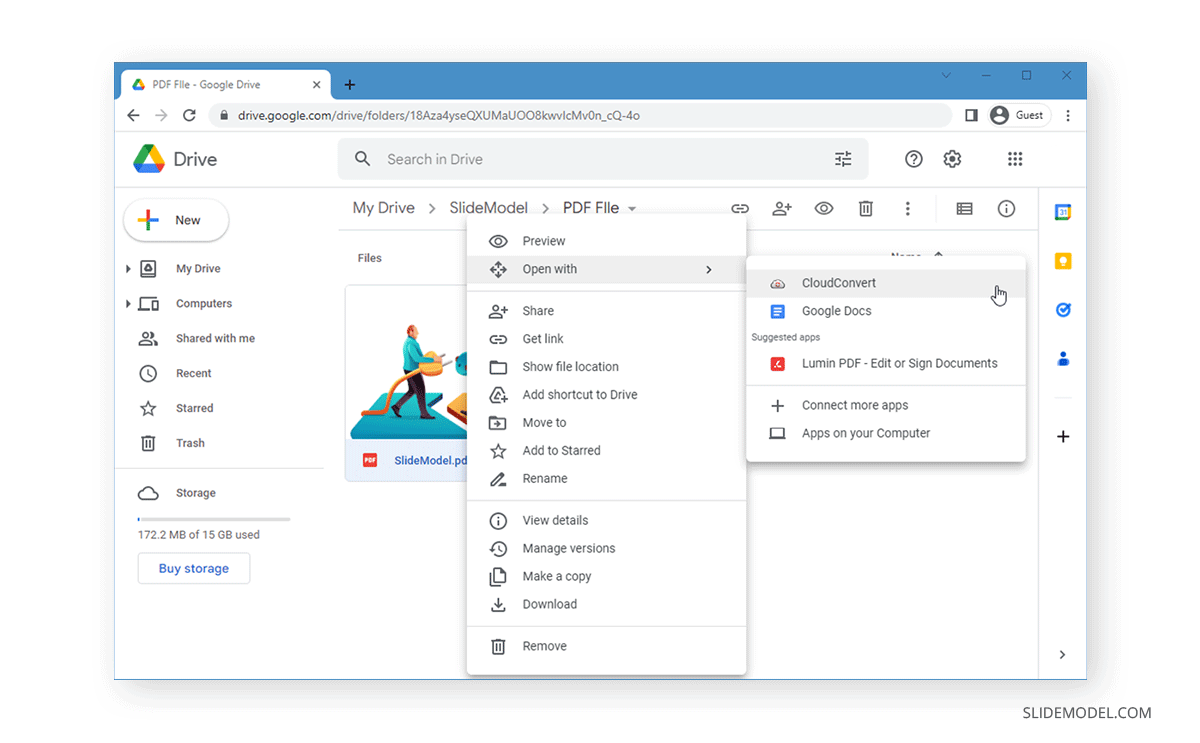
Task: Click the Guest profile button
Action: click(x=1017, y=116)
